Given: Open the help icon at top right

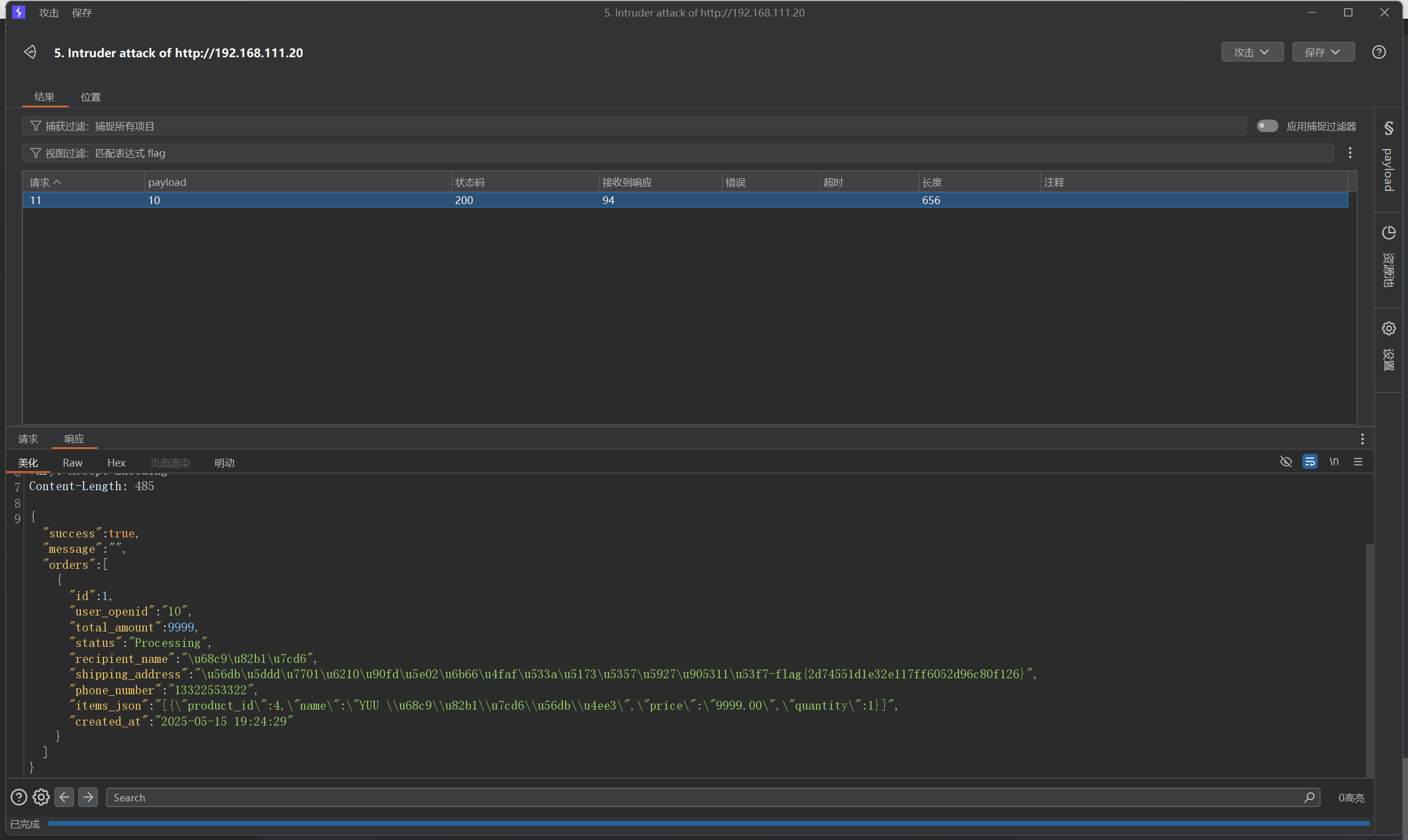Looking at the screenshot, I should pos(1378,52).
